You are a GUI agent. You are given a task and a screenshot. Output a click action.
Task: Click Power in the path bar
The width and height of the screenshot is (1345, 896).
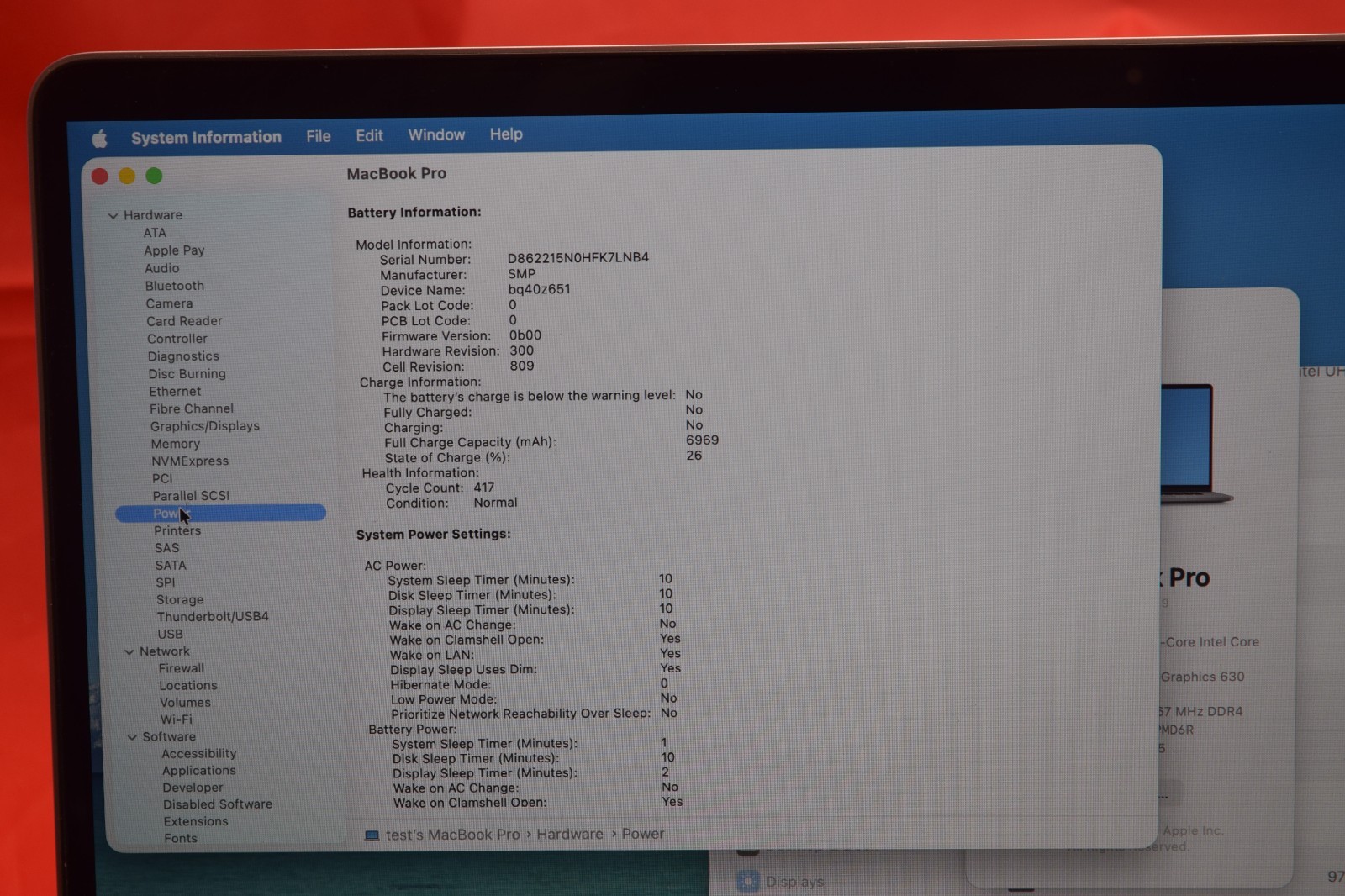(643, 834)
